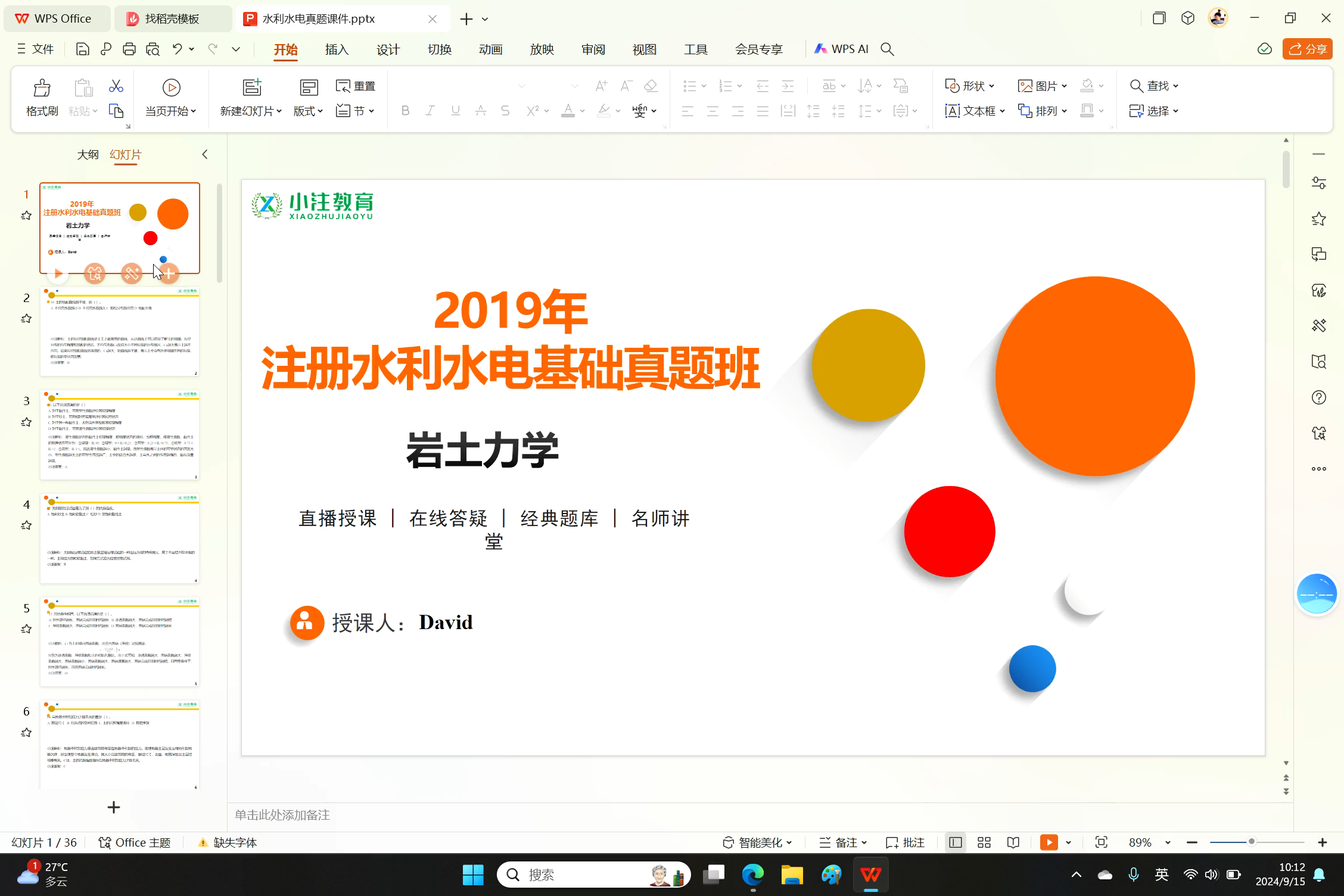Open the reading view book icon
The image size is (1344, 896).
click(1013, 842)
